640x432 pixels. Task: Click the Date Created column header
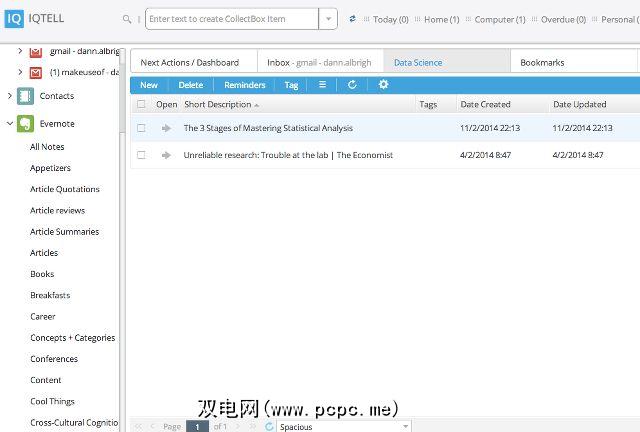click(x=485, y=105)
